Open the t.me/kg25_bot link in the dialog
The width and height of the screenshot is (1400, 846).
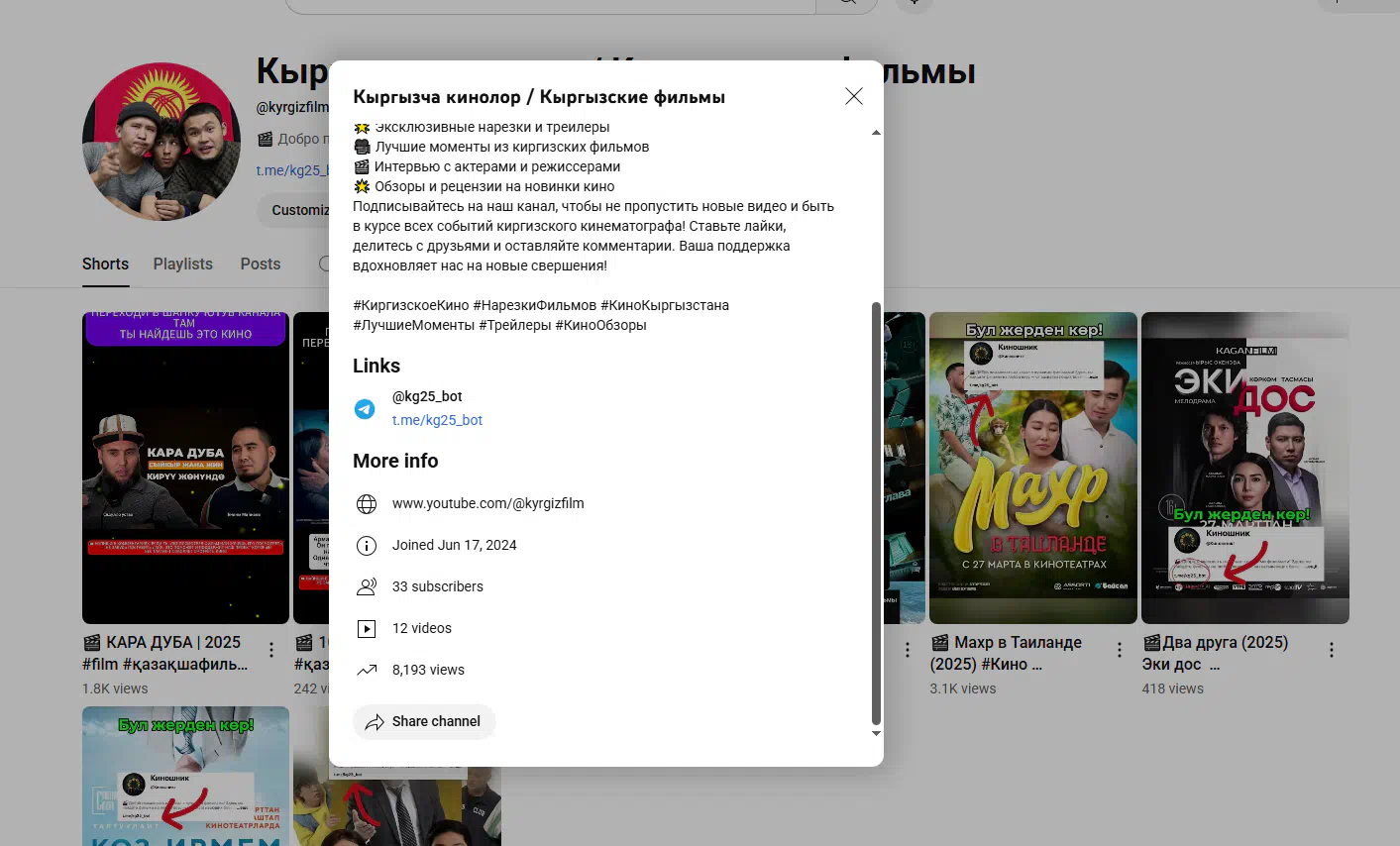pos(437,420)
